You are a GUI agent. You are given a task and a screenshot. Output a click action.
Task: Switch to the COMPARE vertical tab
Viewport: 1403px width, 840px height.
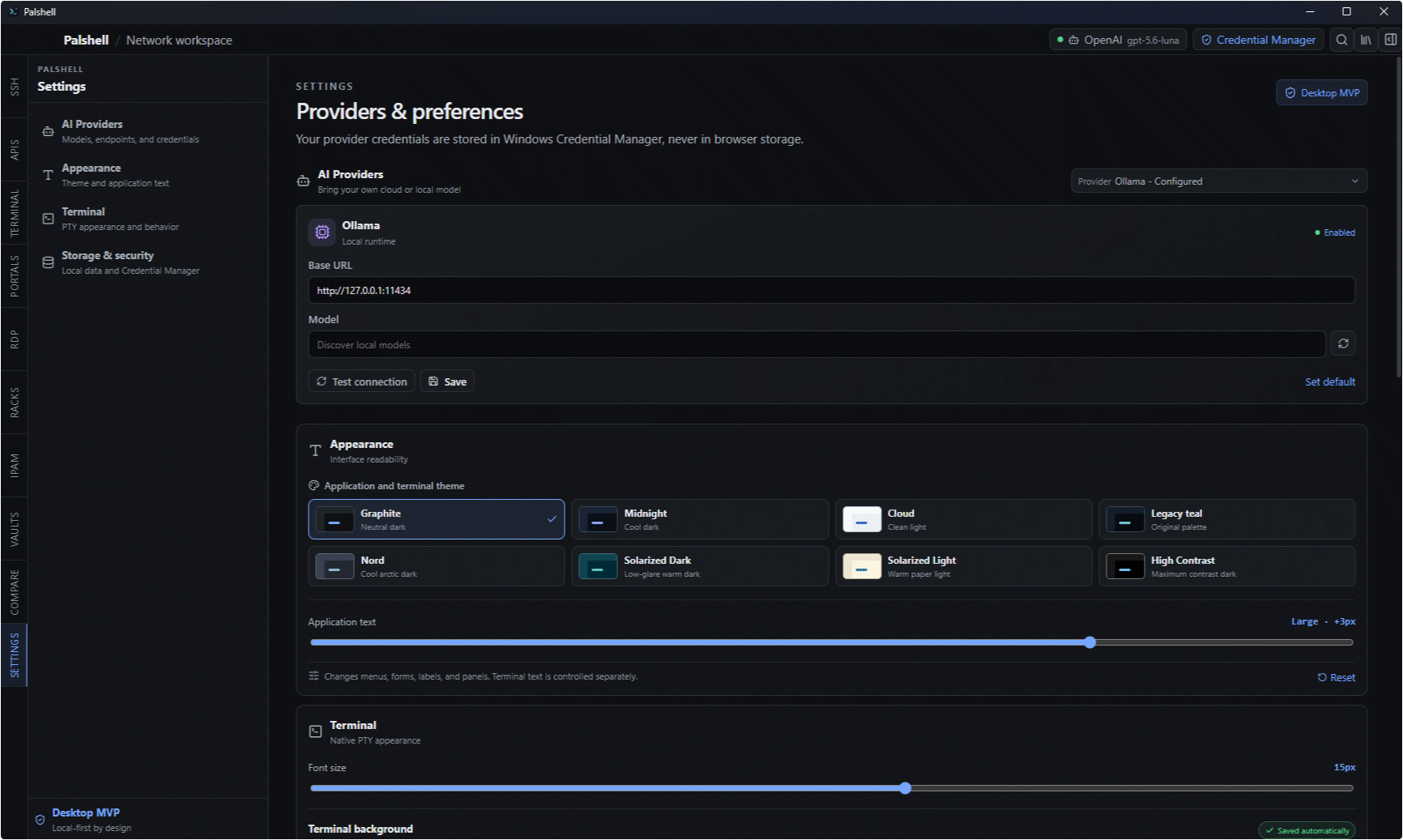14,592
